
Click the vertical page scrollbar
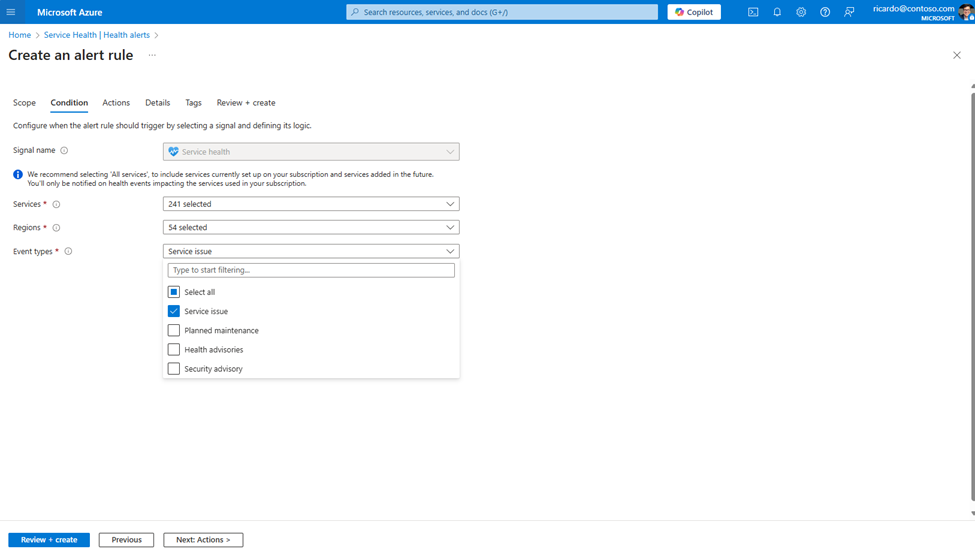(973, 297)
